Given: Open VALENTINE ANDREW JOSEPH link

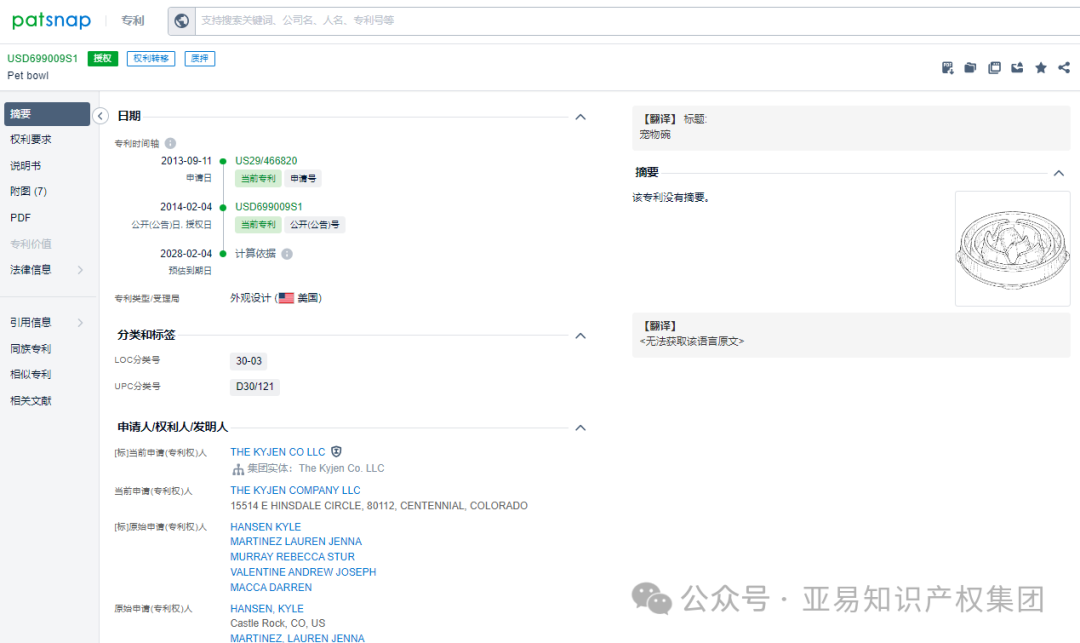Looking at the screenshot, I should tap(303, 572).
